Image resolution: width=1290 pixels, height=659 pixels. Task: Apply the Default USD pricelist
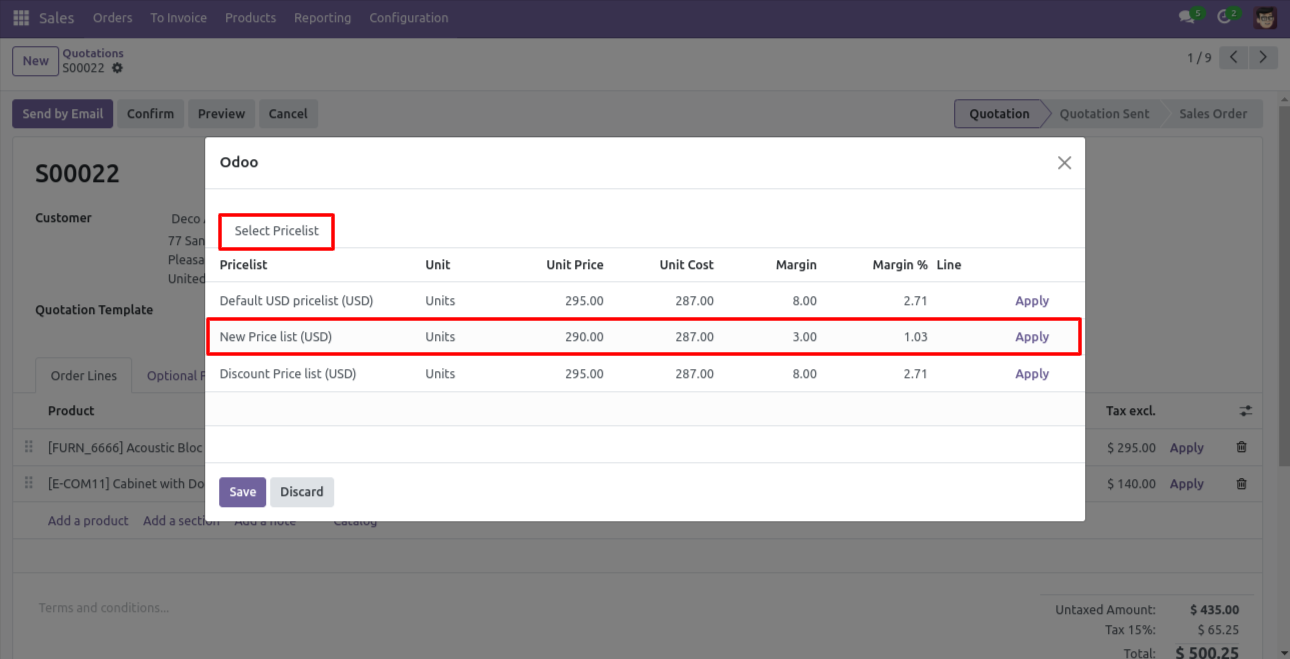click(x=1032, y=301)
